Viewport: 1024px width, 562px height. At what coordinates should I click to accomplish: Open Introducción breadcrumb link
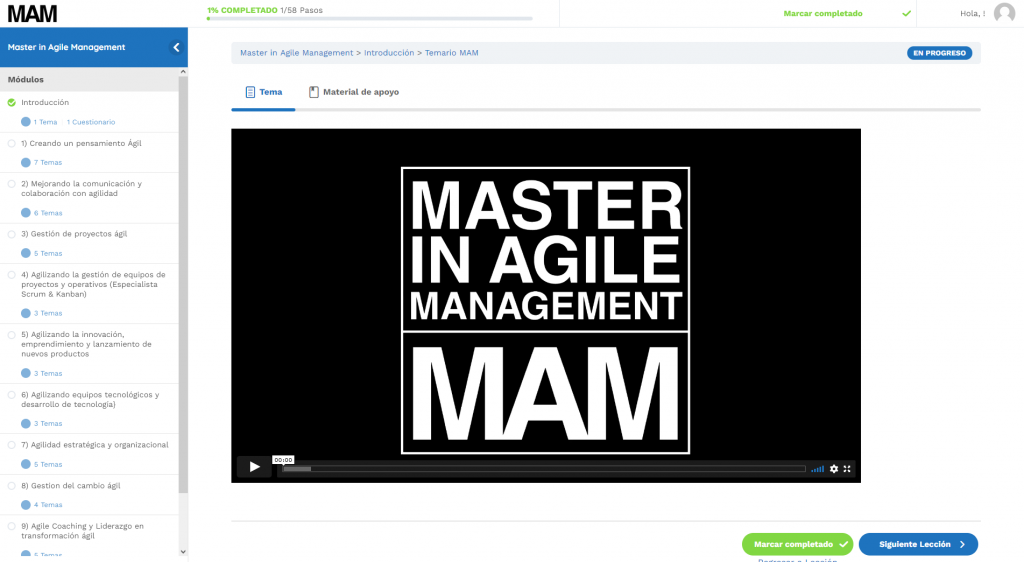point(389,53)
